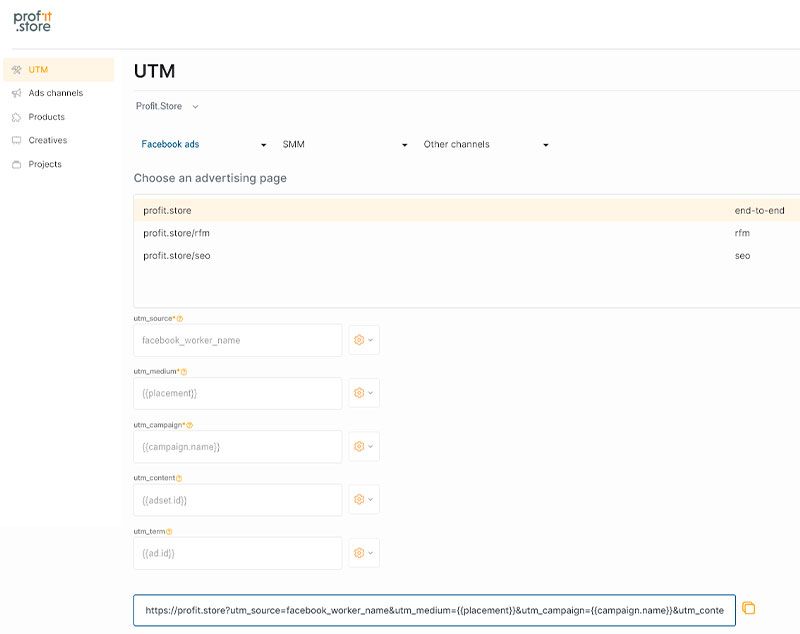
Task: Click the seo product label
Action: [x=742, y=256]
